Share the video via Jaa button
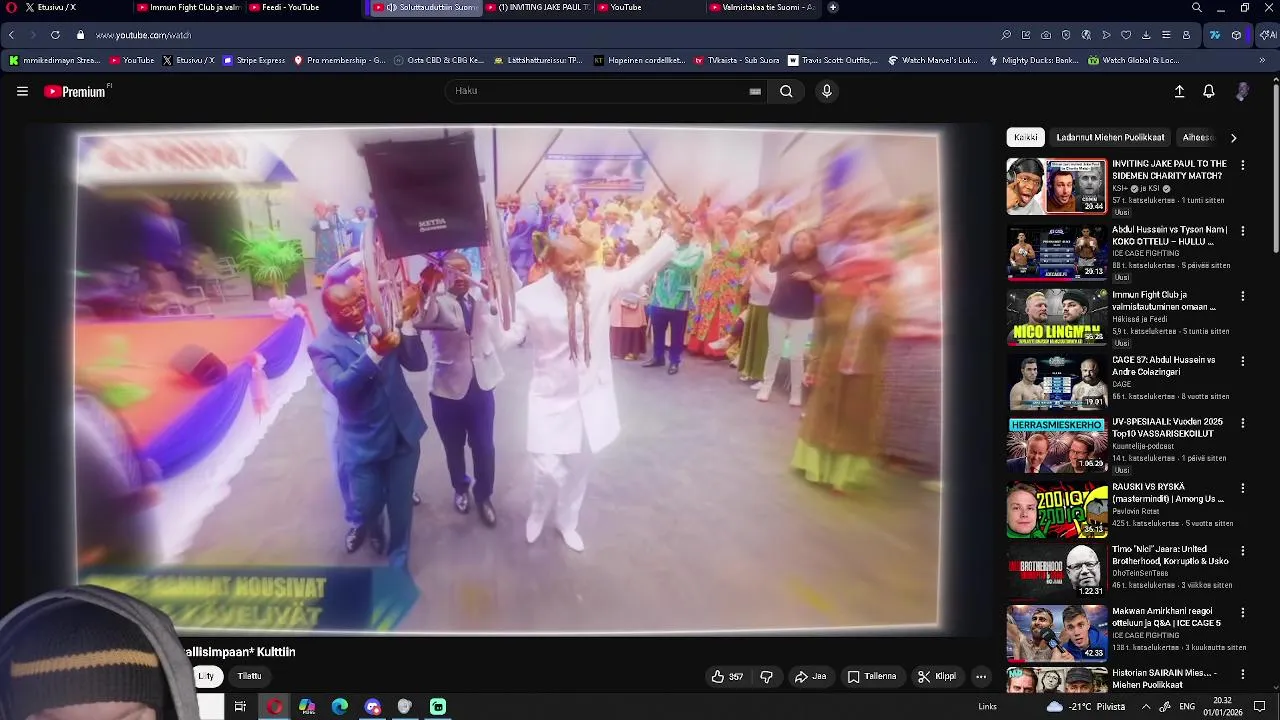Image resolution: width=1280 pixels, height=720 pixels. (811, 677)
